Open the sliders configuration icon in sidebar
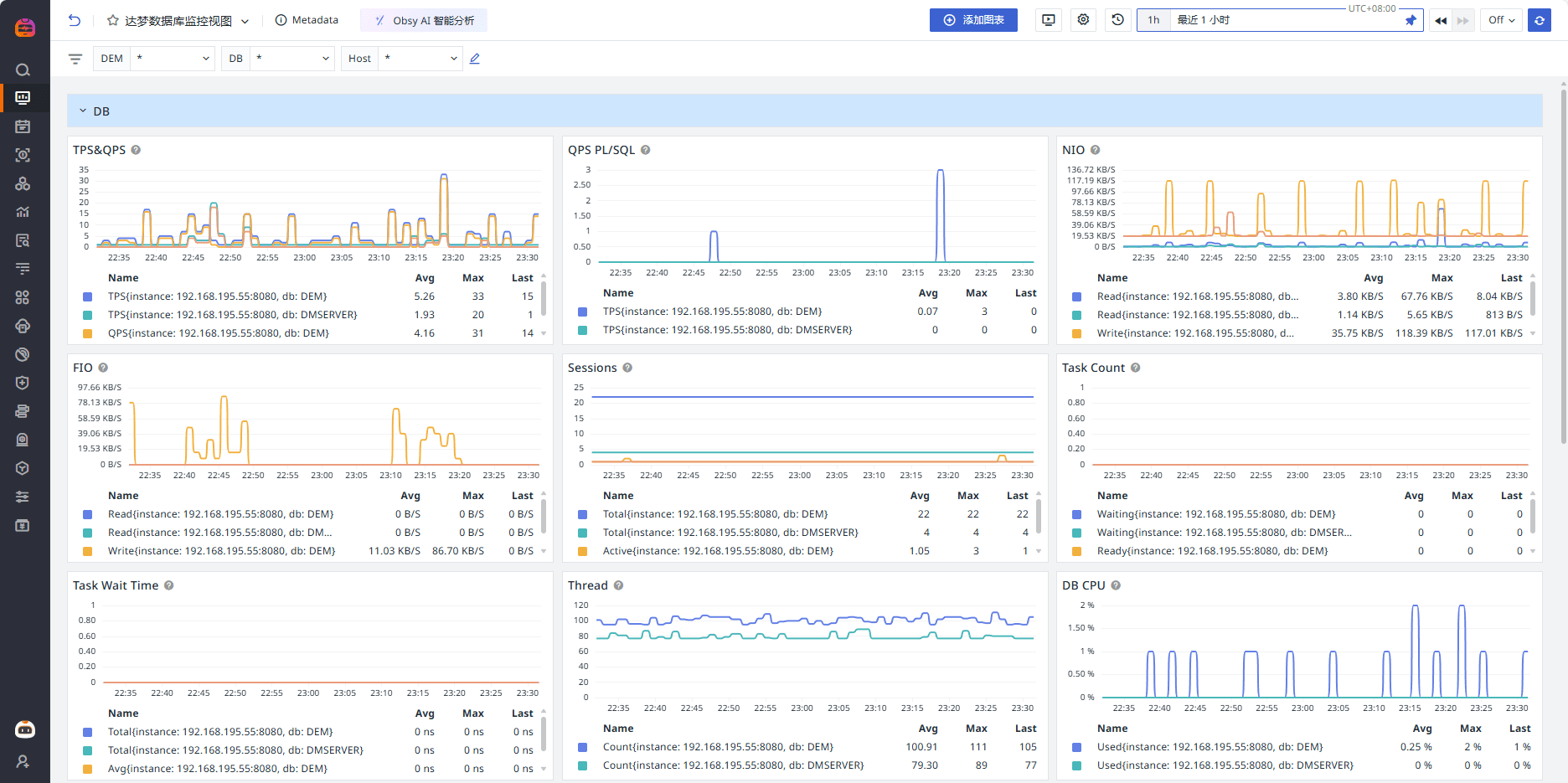1568x783 pixels. click(x=23, y=497)
